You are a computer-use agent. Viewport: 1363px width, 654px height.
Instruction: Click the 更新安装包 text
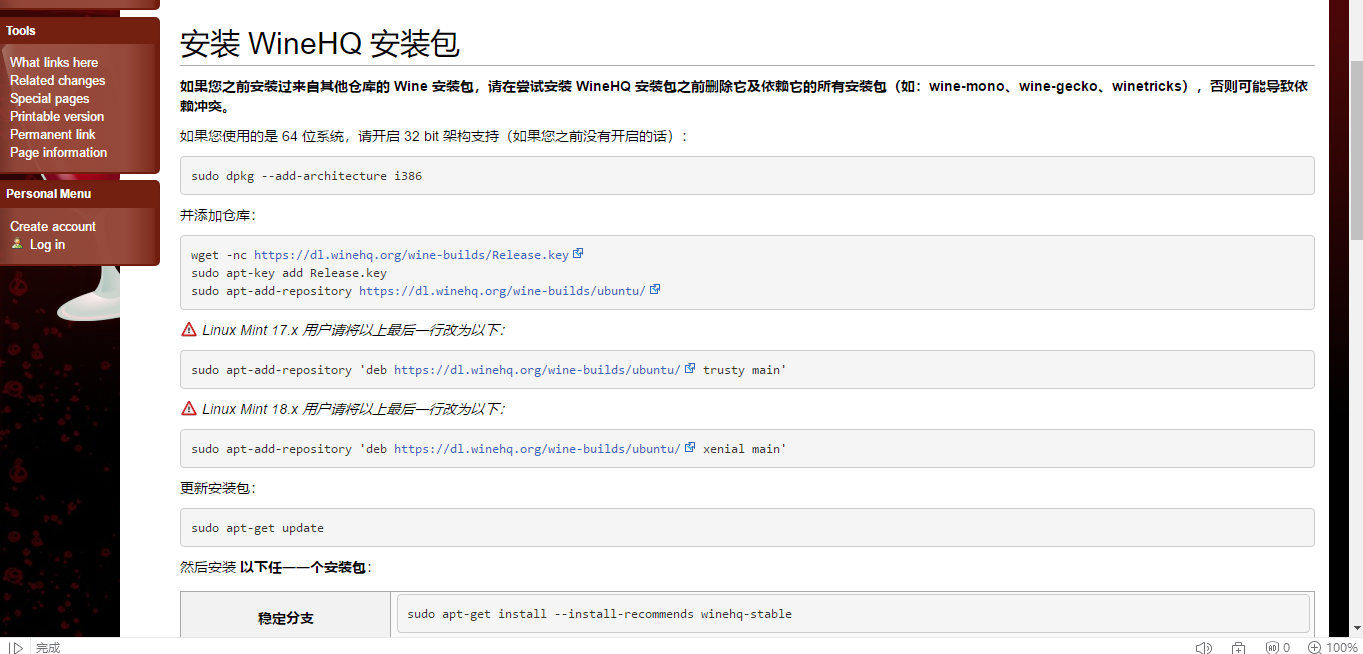[217, 488]
